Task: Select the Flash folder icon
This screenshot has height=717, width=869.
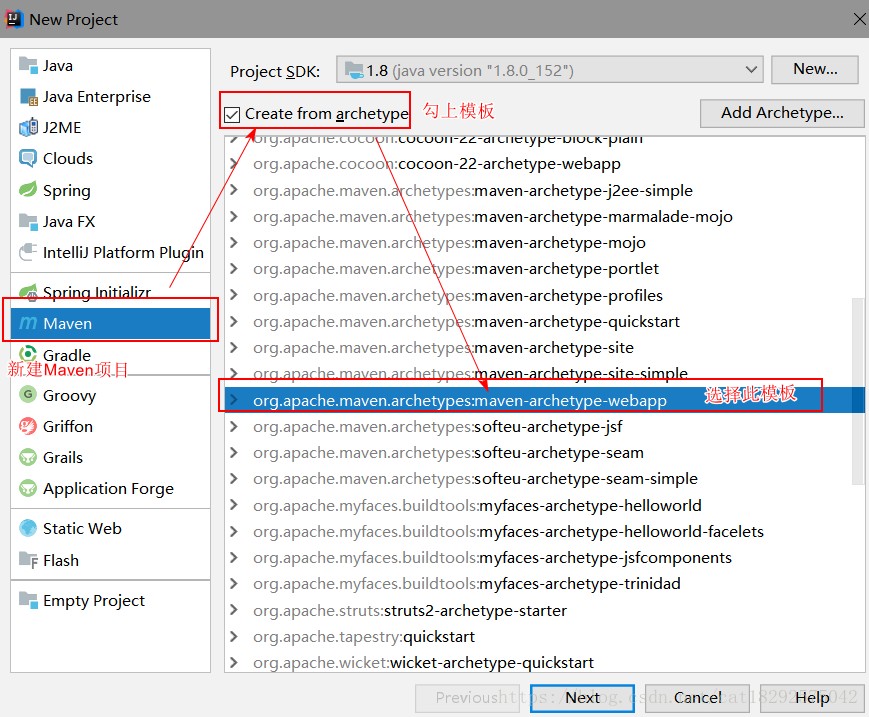Action: pos(28,560)
